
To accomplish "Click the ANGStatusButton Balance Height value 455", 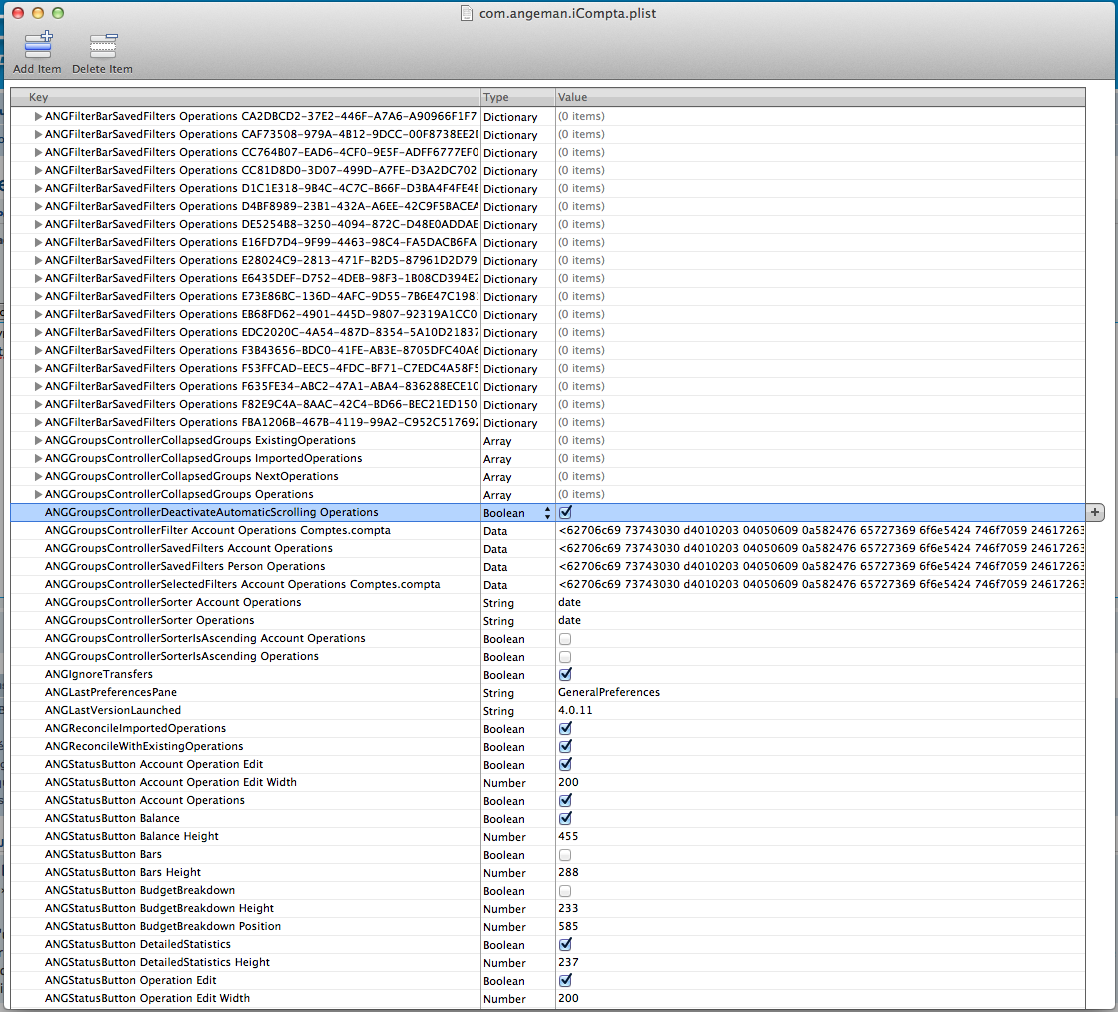I will [568, 836].
